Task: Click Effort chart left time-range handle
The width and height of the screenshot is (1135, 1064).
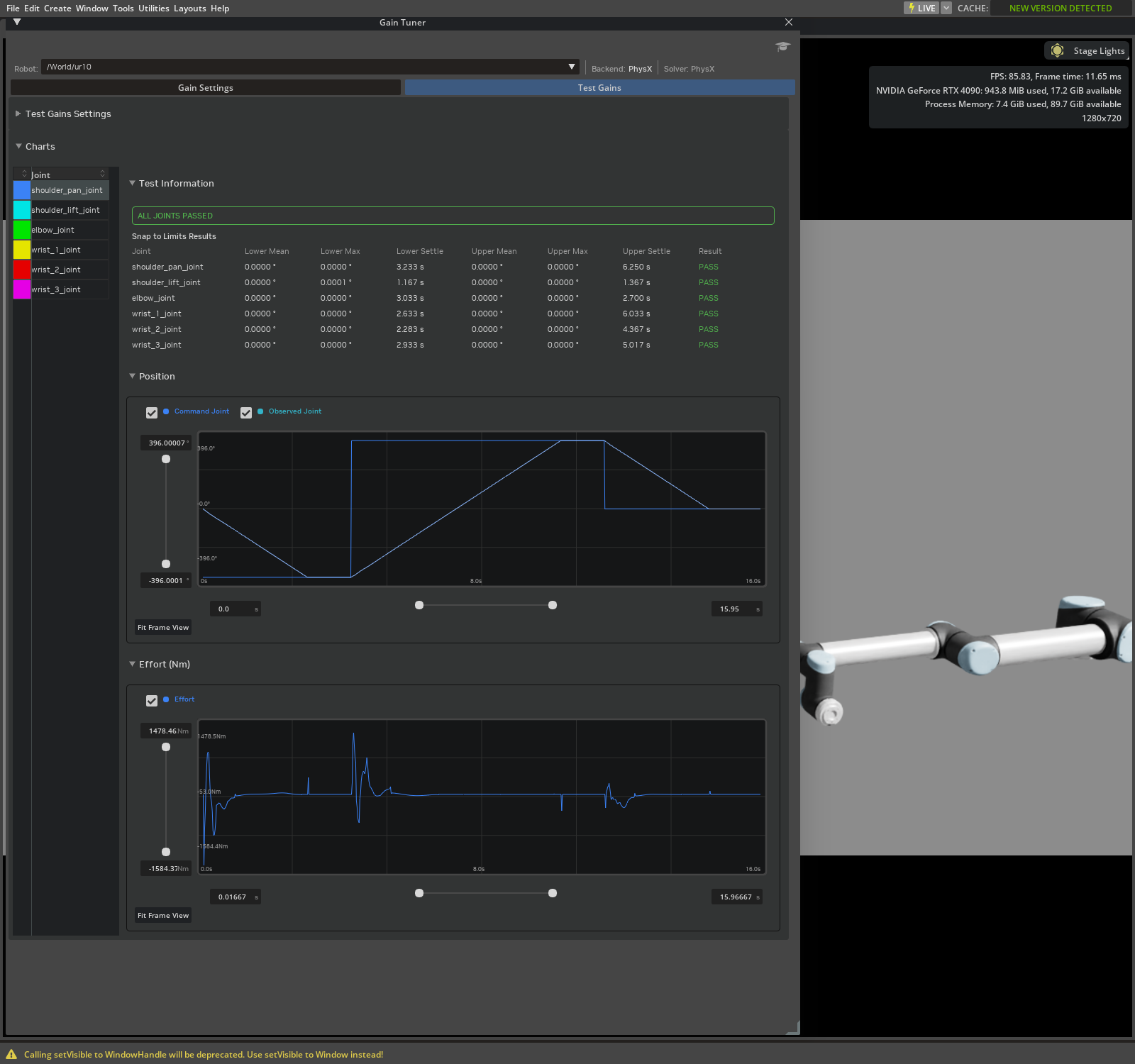Action: click(x=419, y=893)
